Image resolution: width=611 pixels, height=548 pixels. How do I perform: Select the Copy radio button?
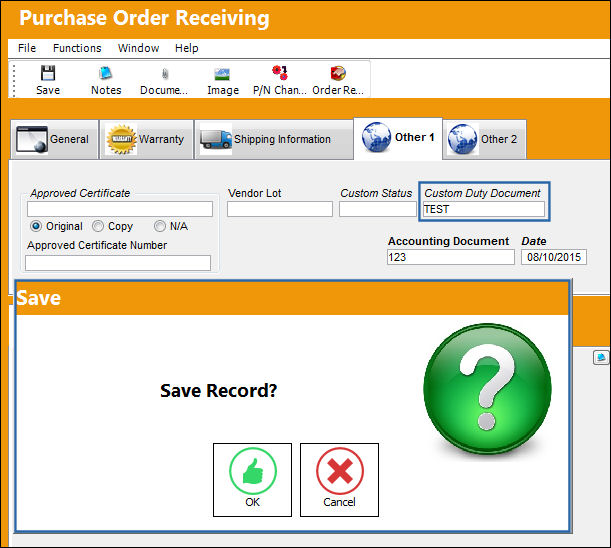point(98,226)
